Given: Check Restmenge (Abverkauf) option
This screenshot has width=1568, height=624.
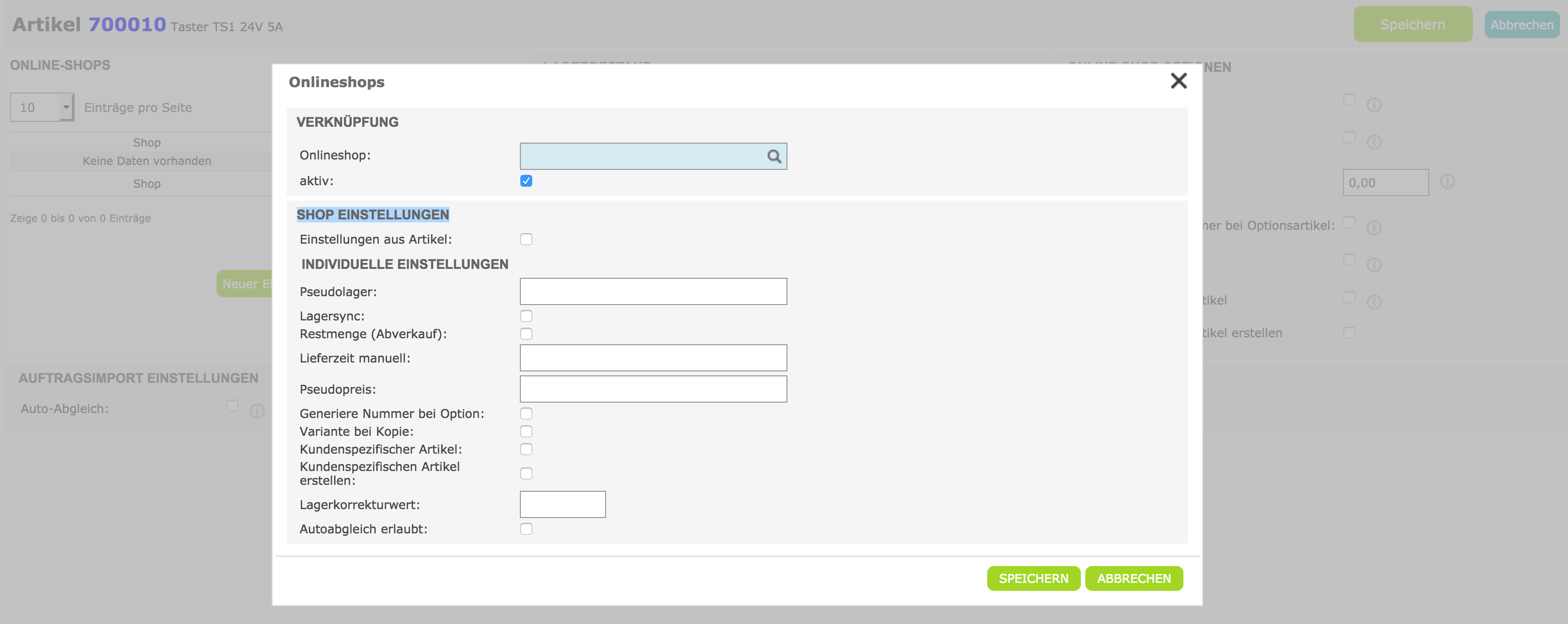Looking at the screenshot, I should [526, 334].
